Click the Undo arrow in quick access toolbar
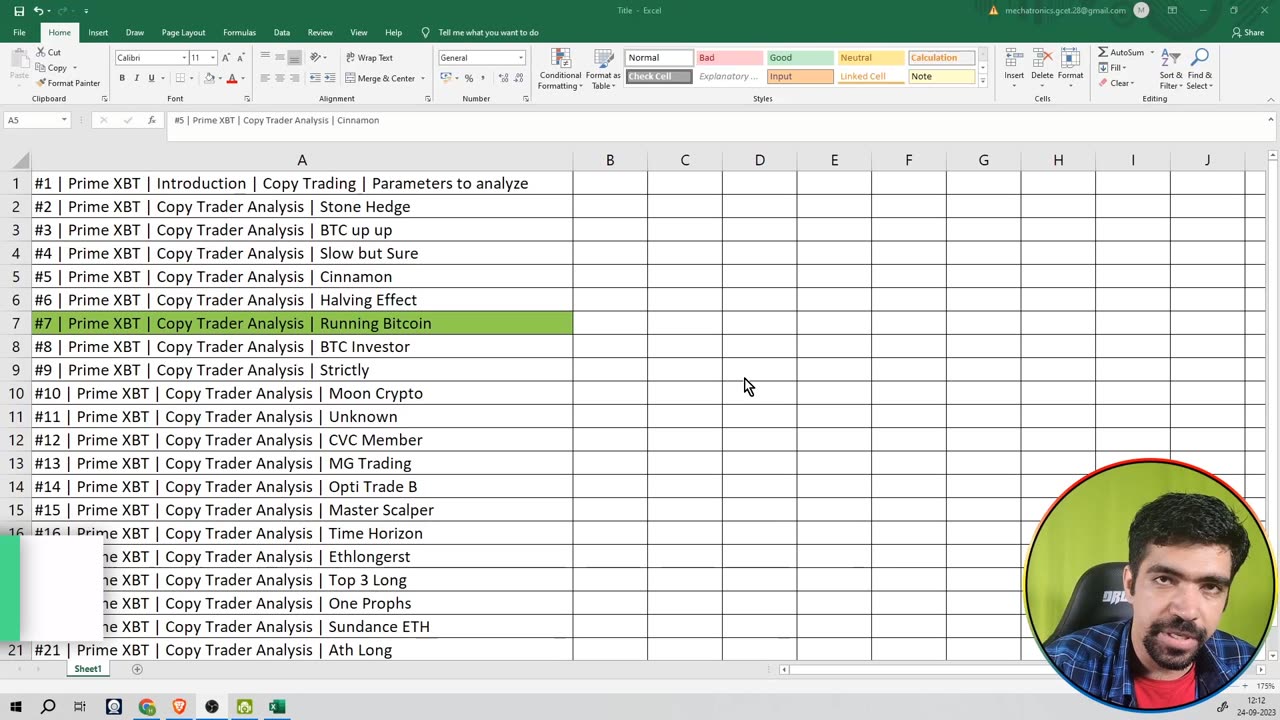The height and width of the screenshot is (720, 1280). [x=38, y=11]
